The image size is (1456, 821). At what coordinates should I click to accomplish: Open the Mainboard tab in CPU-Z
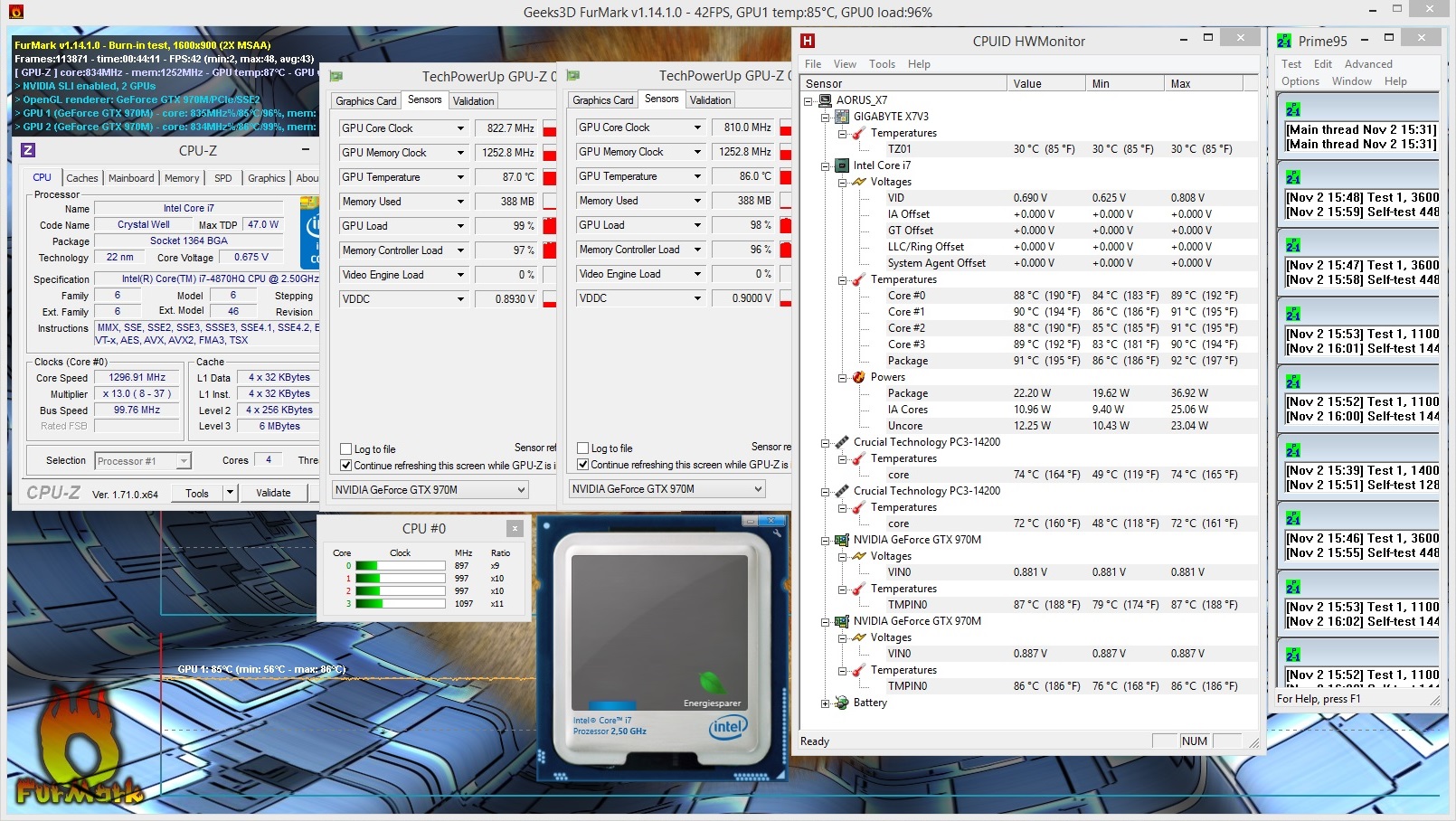coord(131,178)
